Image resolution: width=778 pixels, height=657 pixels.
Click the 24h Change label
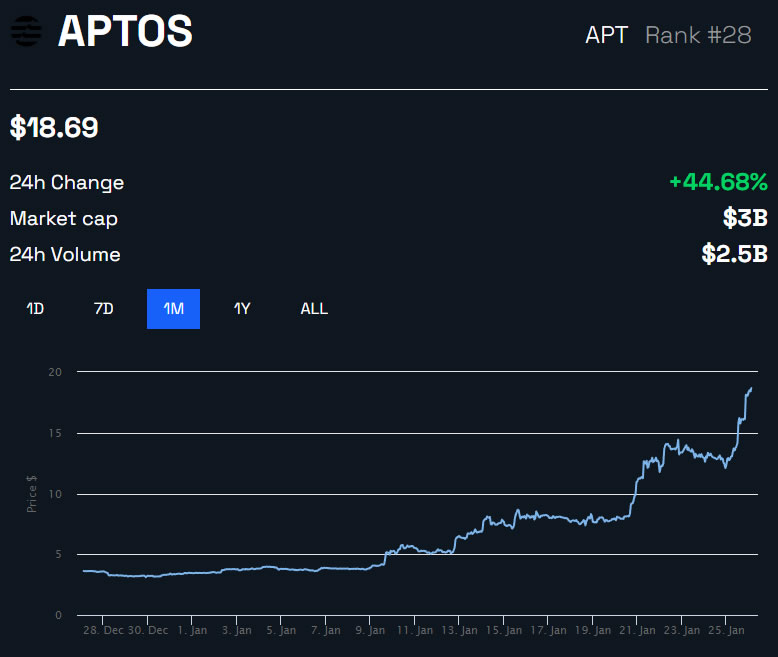[67, 183]
